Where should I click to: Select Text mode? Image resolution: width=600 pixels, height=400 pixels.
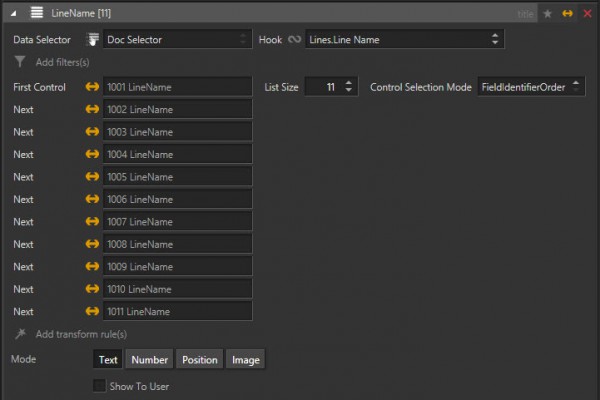[x=108, y=360]
